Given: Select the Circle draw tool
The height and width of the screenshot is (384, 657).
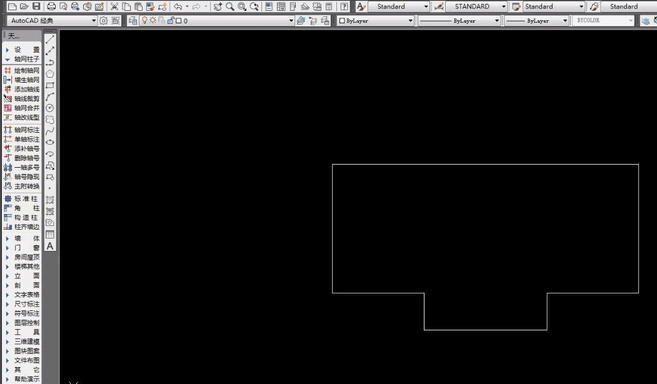Looking at the screenshot, I should [50, 108].
